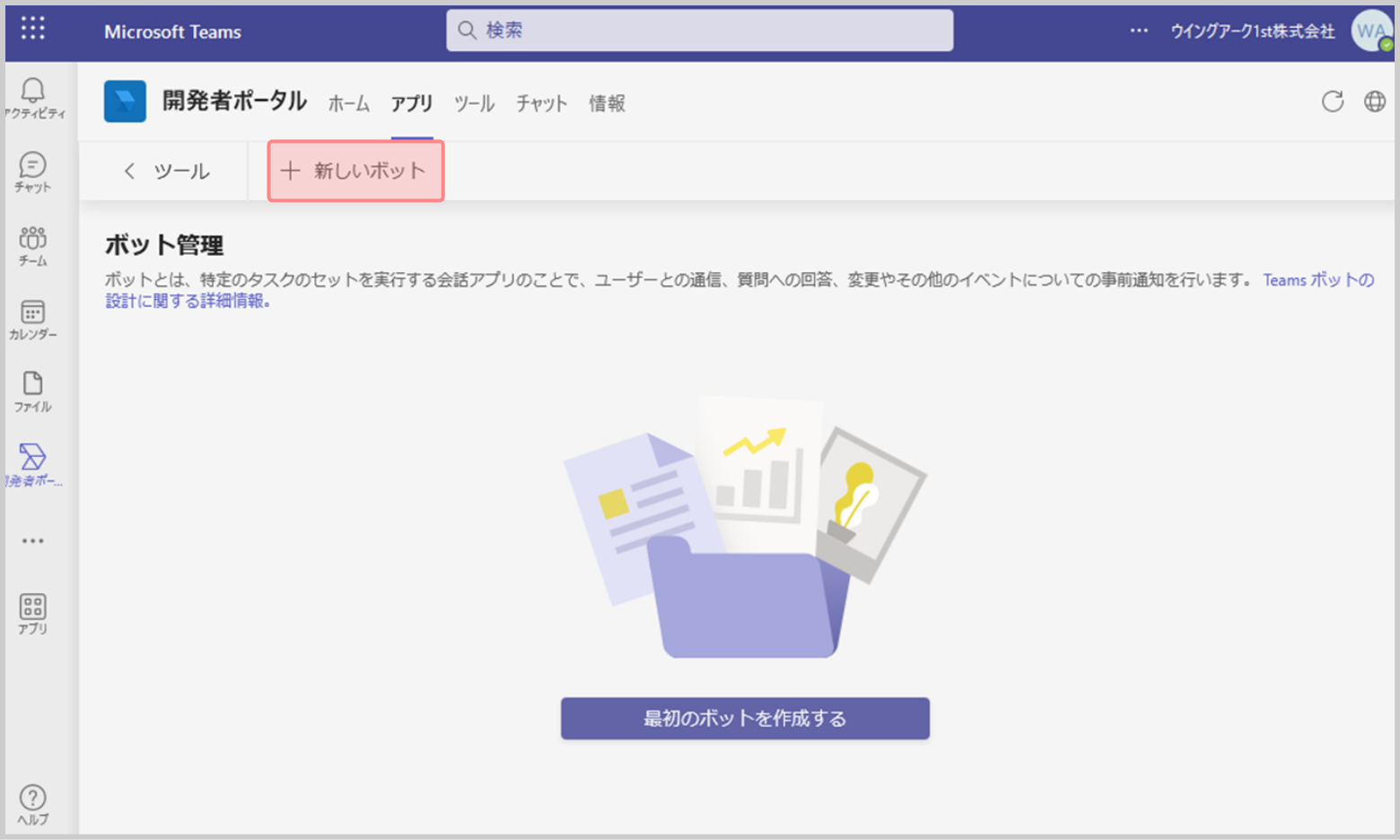Click the 新しいボット button
The height and width of the screenshot is (840, 1400).
[355, 171]
